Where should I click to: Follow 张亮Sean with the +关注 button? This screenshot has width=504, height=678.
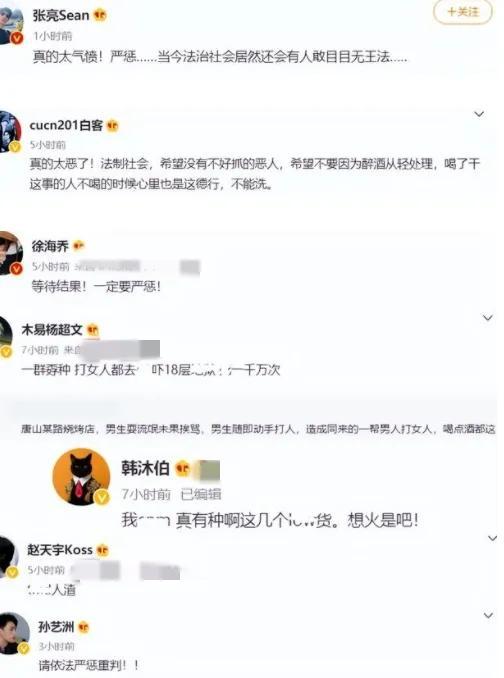[x=463, y=12]
